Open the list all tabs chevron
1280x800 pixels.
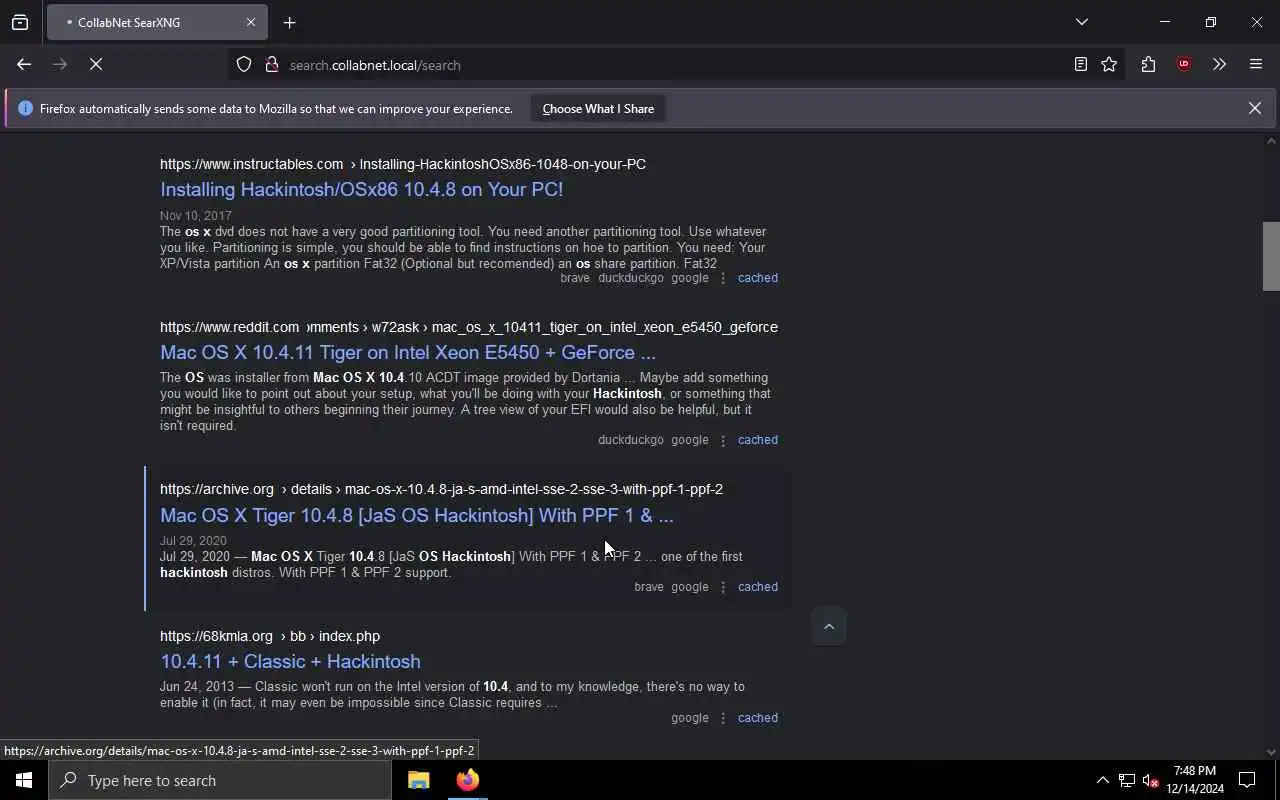click(1081, 22)
